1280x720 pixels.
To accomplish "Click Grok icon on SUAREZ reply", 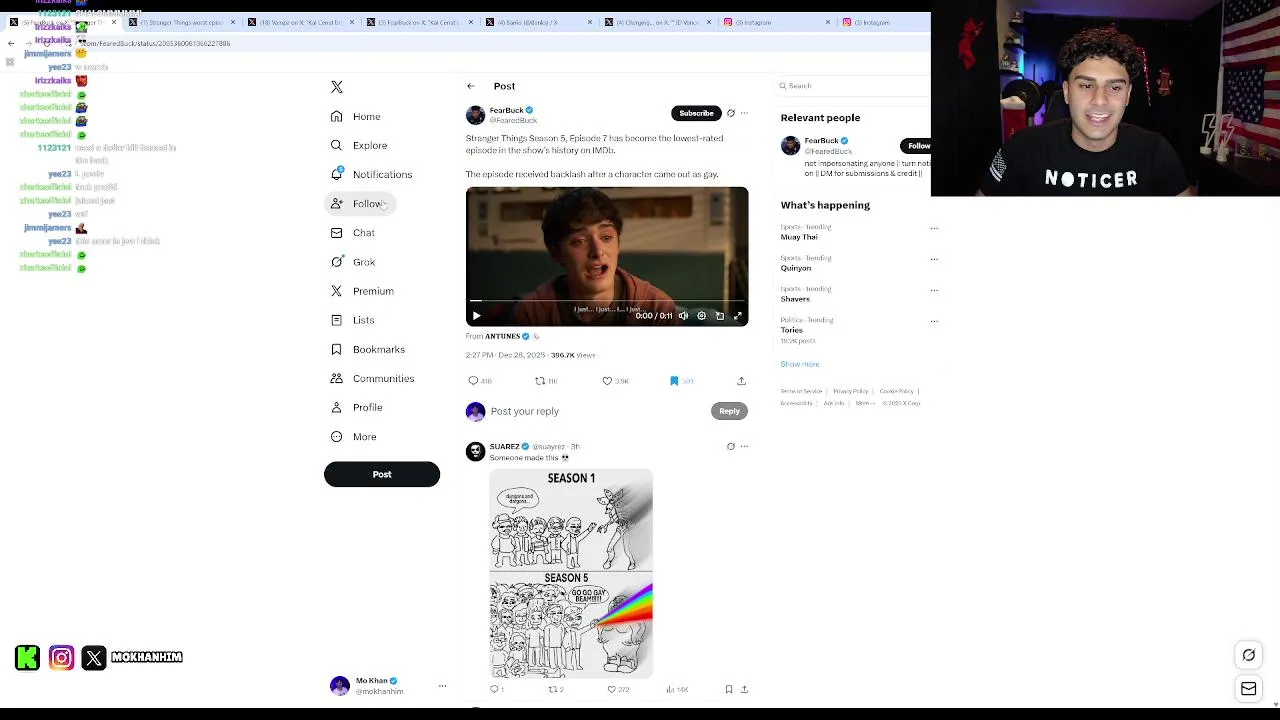I will point(730,447).
